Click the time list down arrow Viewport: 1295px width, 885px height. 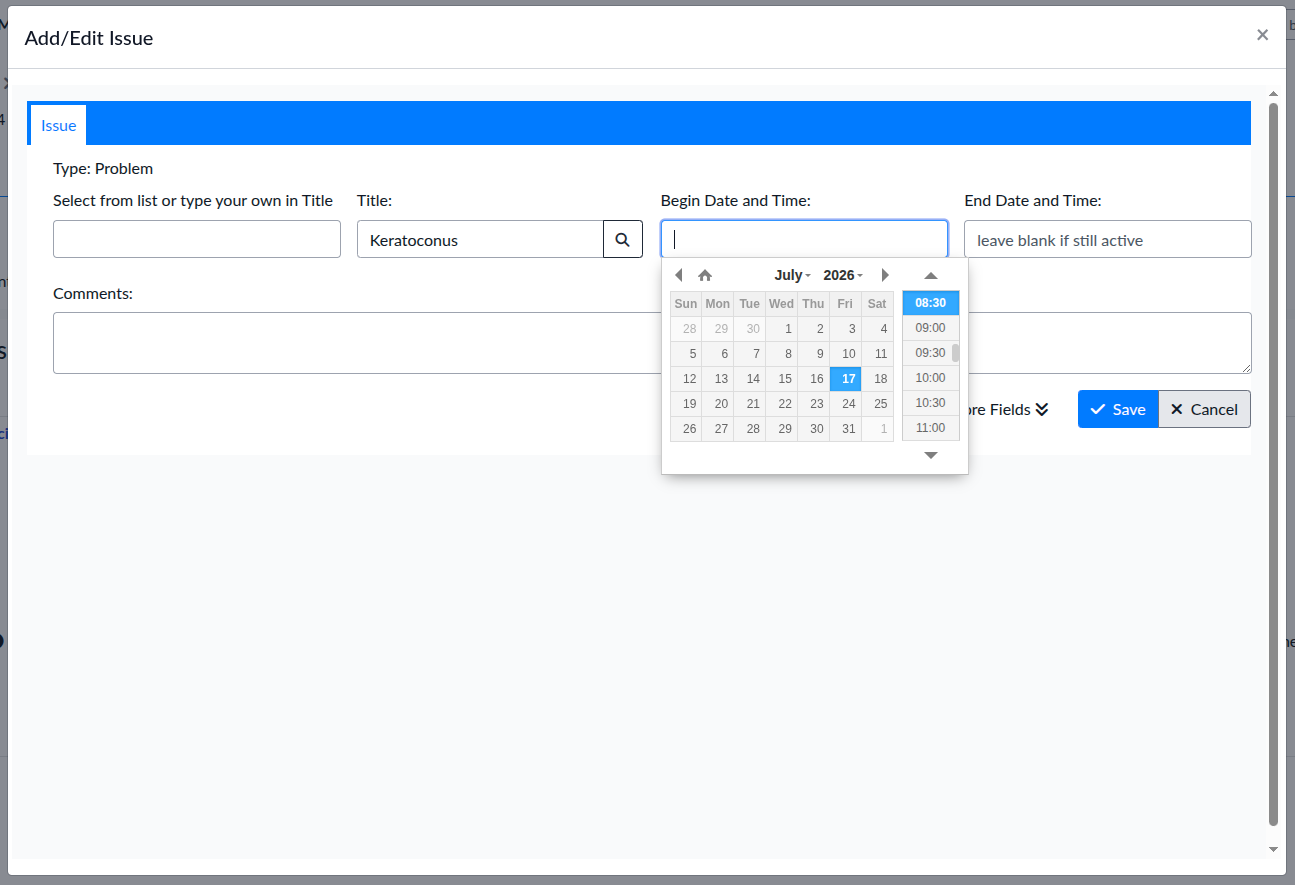pos(931,455)
